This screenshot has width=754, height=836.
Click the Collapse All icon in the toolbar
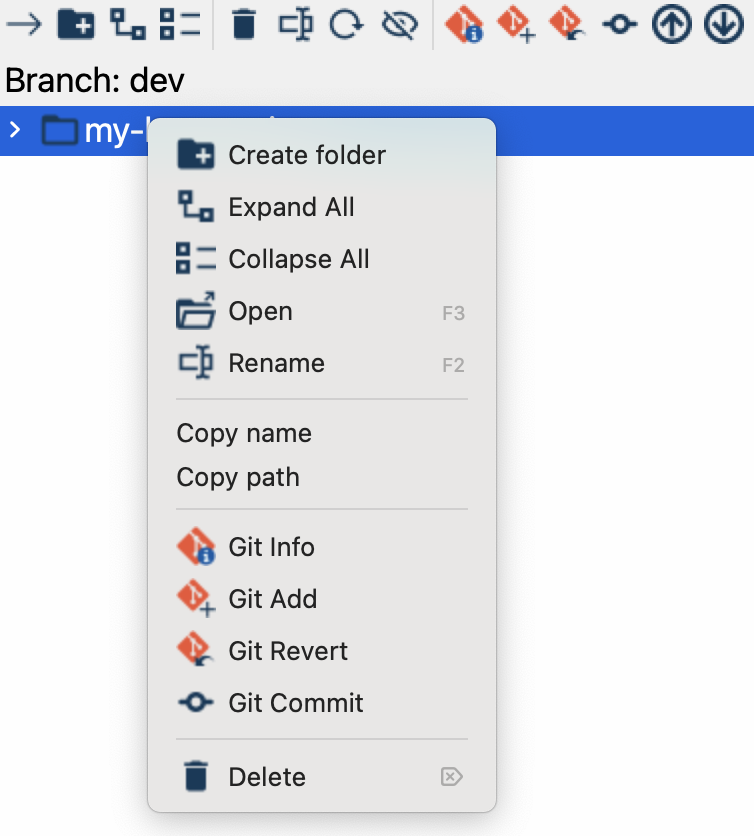[180, 24]
